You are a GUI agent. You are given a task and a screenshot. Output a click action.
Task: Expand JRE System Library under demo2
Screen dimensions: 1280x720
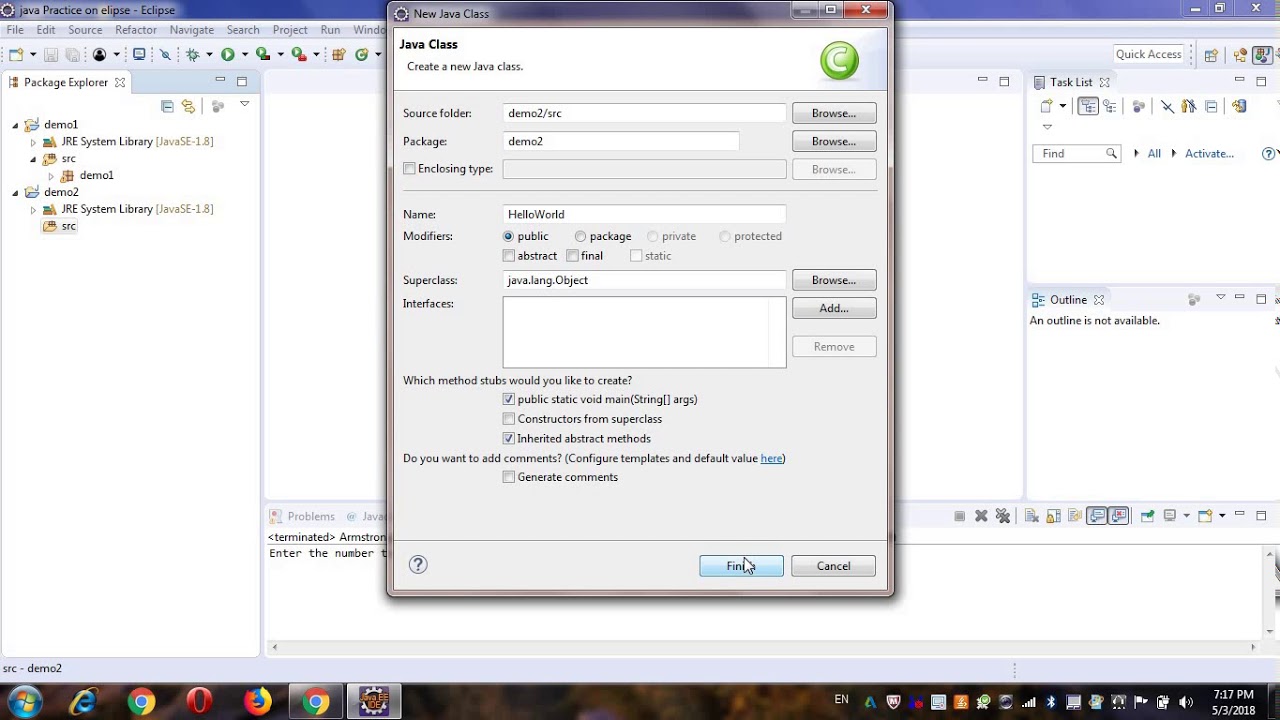(33, 210)
